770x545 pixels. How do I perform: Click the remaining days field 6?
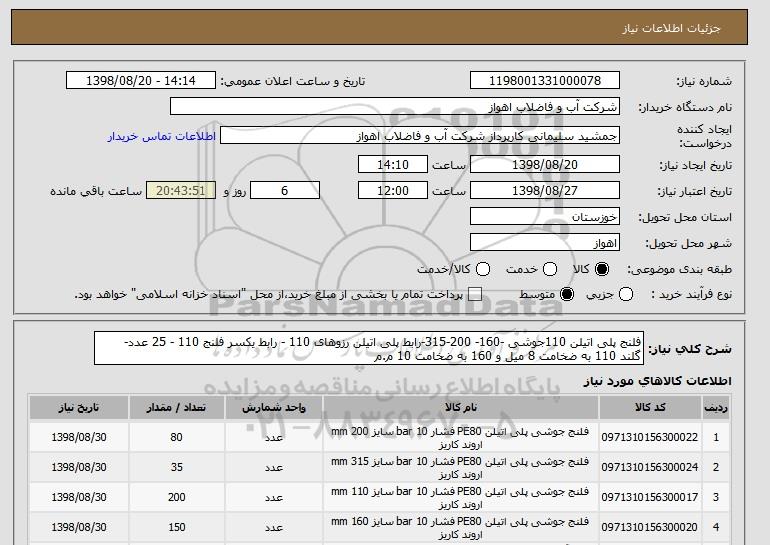click(x=285, y=191)
